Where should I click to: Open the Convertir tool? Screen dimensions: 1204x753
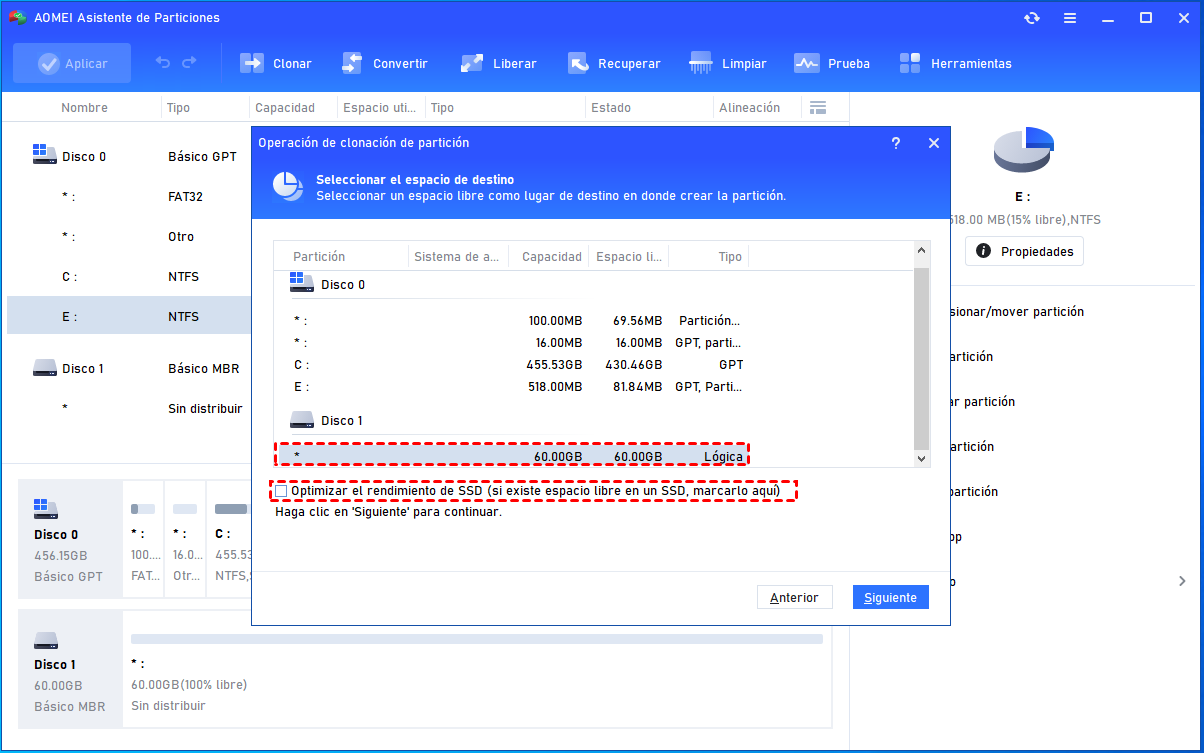[384, 63]
